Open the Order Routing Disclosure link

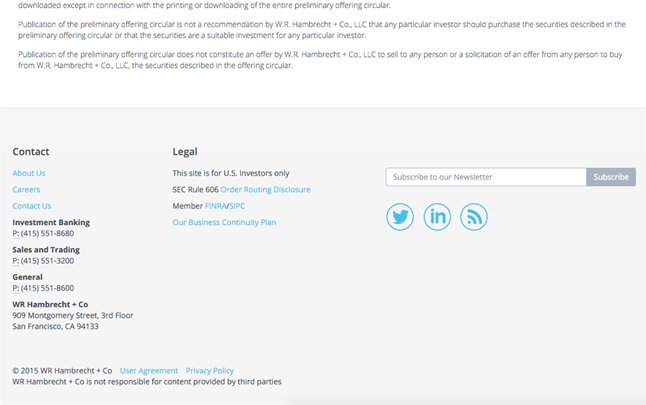point(265,189)
